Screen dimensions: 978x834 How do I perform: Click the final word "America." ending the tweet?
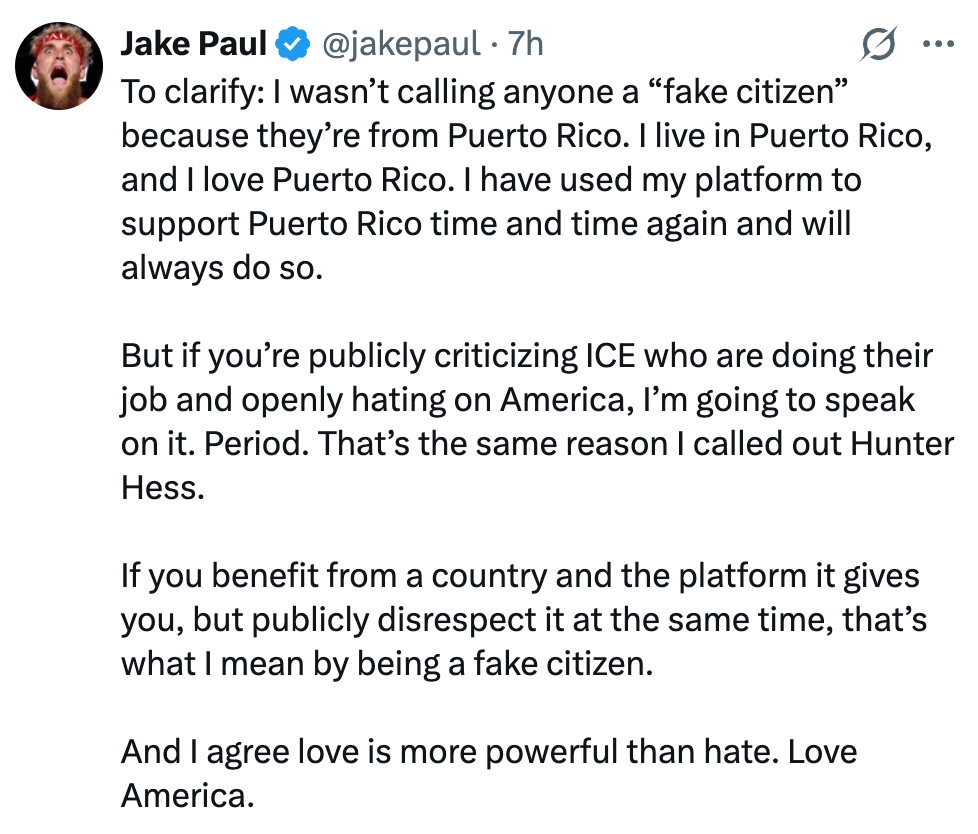point(187,796)
